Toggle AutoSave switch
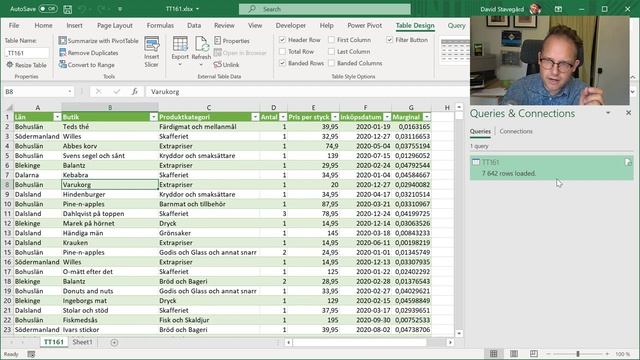Image resolution: width=640 pixels, height=360 pixels. pyautogui.click(x=48, y=9)
